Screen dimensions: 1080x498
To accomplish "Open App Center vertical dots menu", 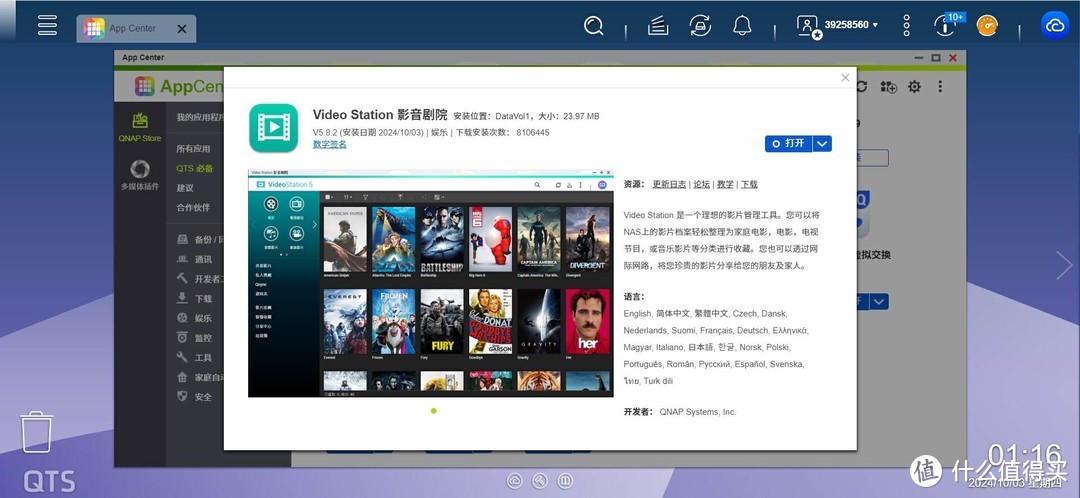I will (x=940, y=87).
